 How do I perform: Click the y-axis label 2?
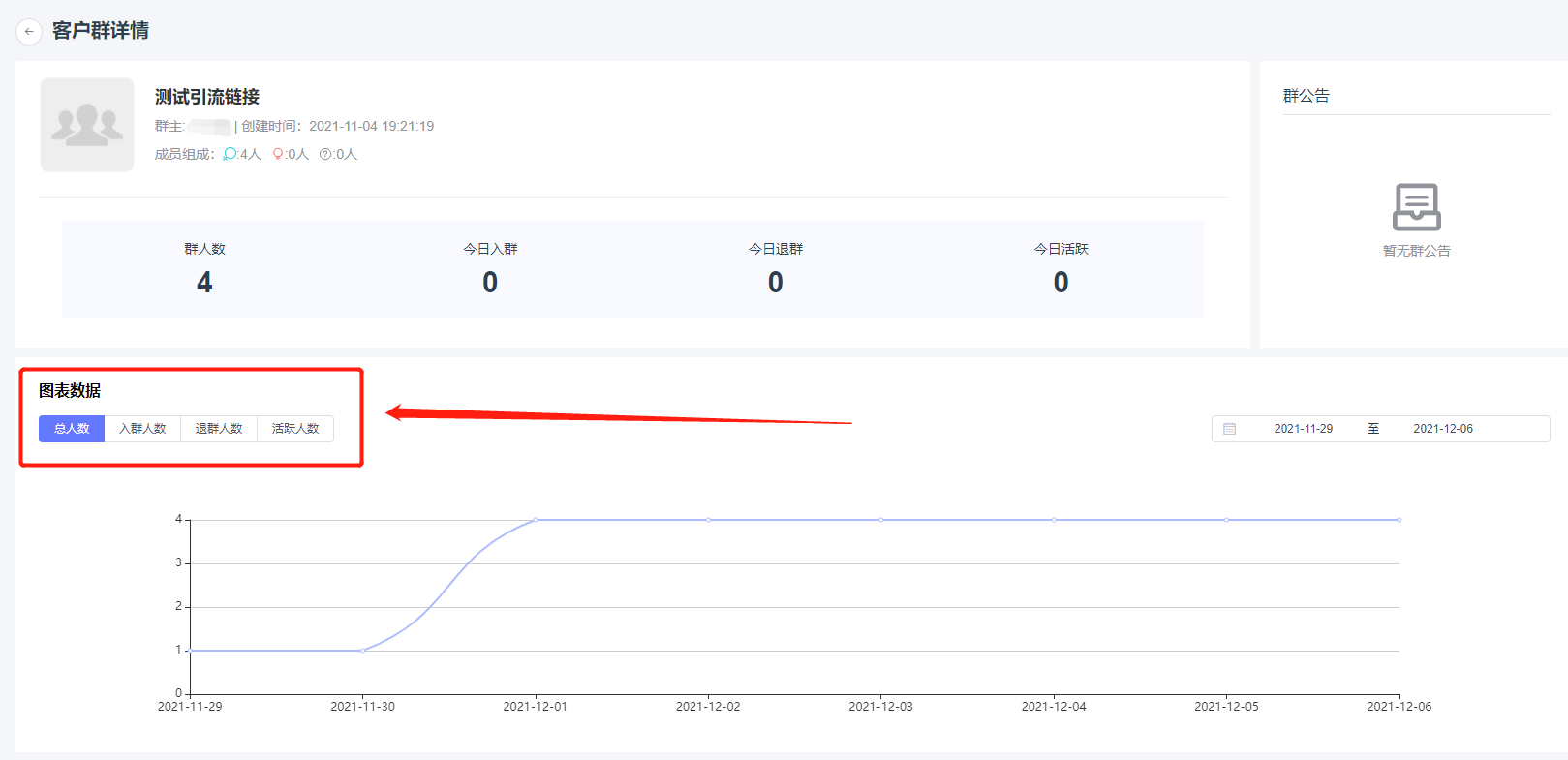coord(178,606)
